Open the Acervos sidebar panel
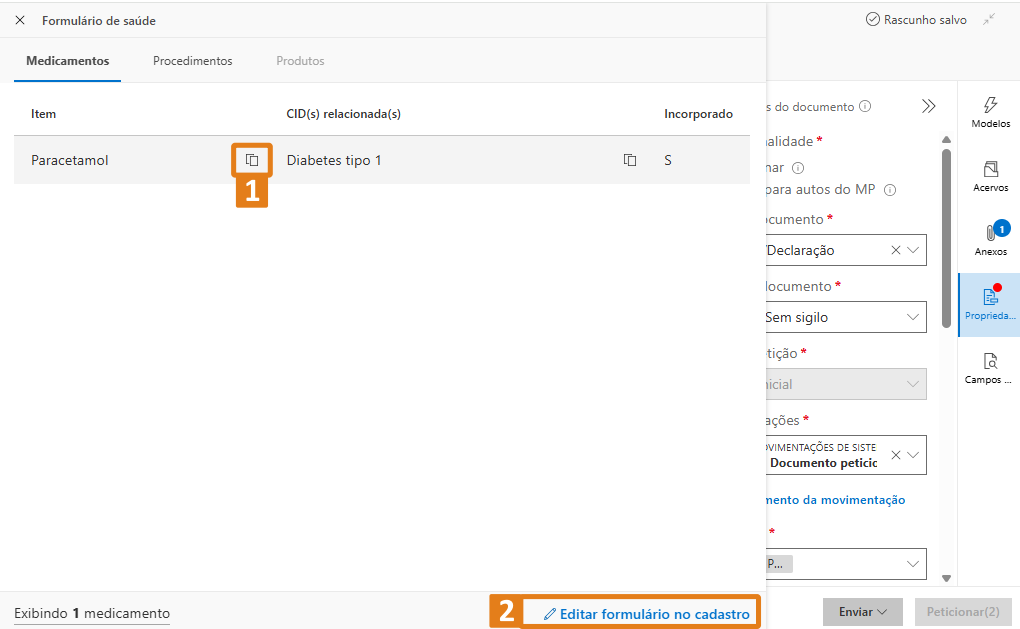 pos(990,176)
